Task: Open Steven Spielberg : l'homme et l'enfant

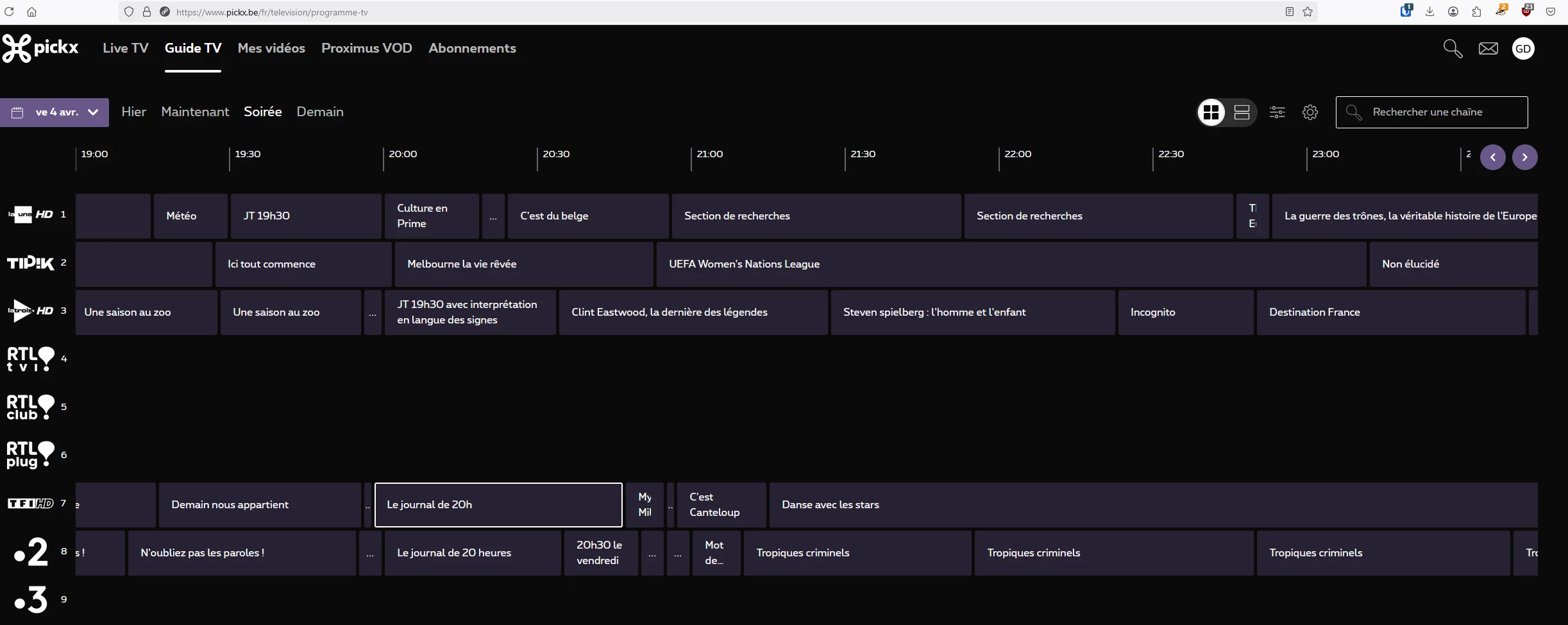Action: click(x=973, y=312)
